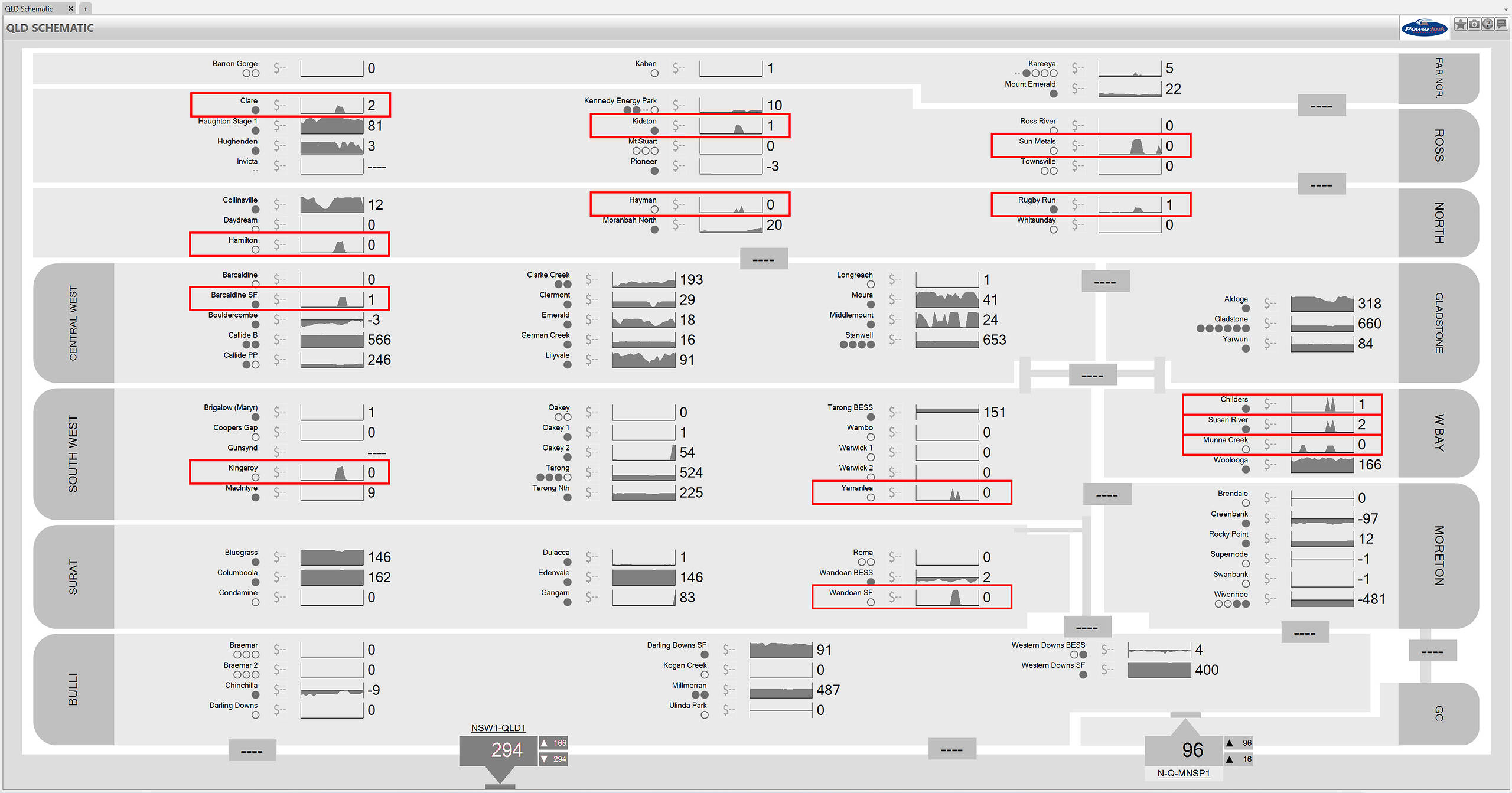Click the dollar price icon beside Clare
The image size is (1512, 793).
pos(279,105)
